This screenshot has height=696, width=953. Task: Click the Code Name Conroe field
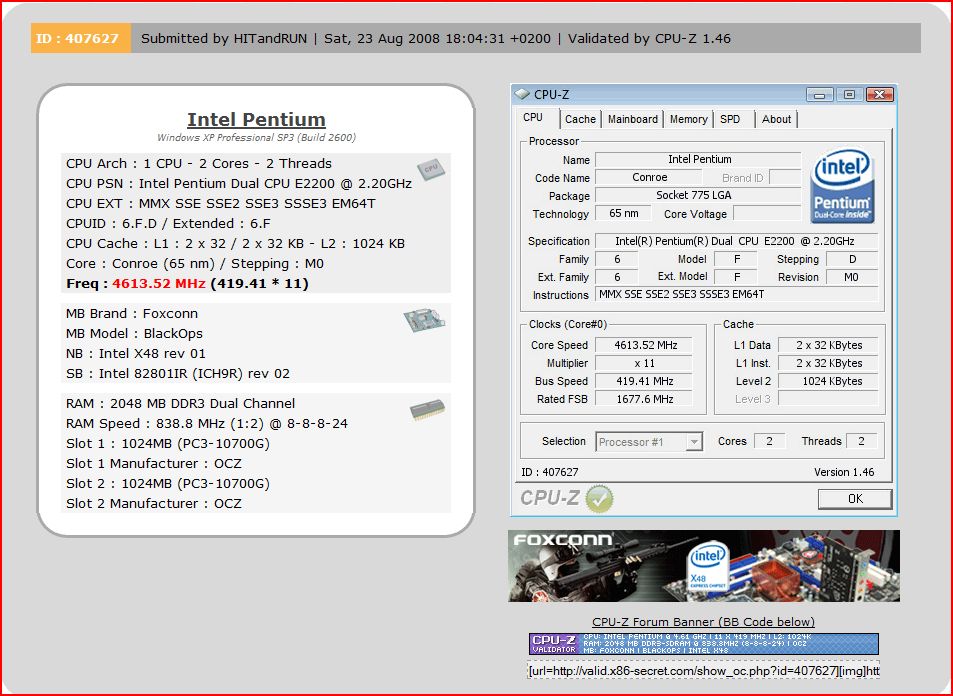click(649, 177)
